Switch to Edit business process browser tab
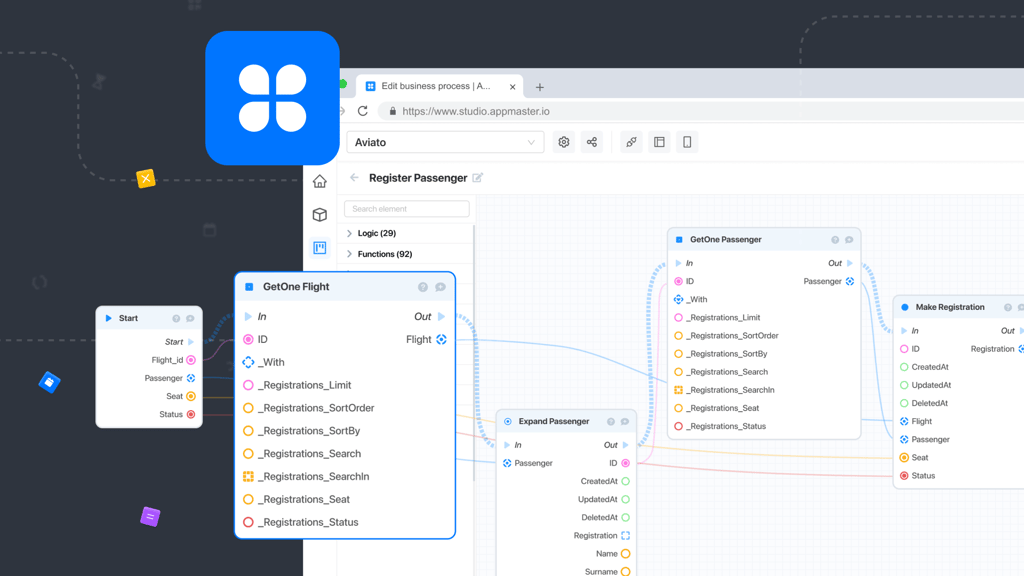This screenshot has height=576, width=1024. pyautogui.click(x=435, y=87)
